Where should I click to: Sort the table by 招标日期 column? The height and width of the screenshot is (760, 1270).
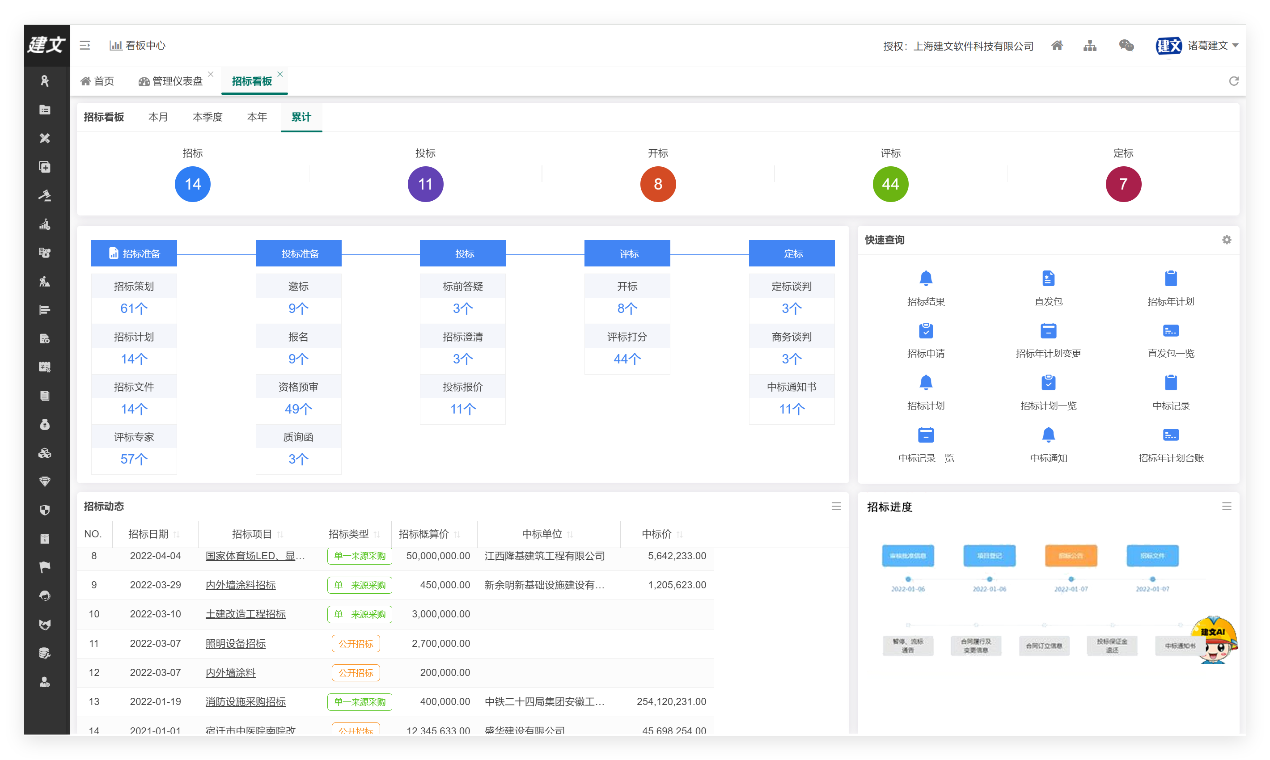tap(156, 534)
